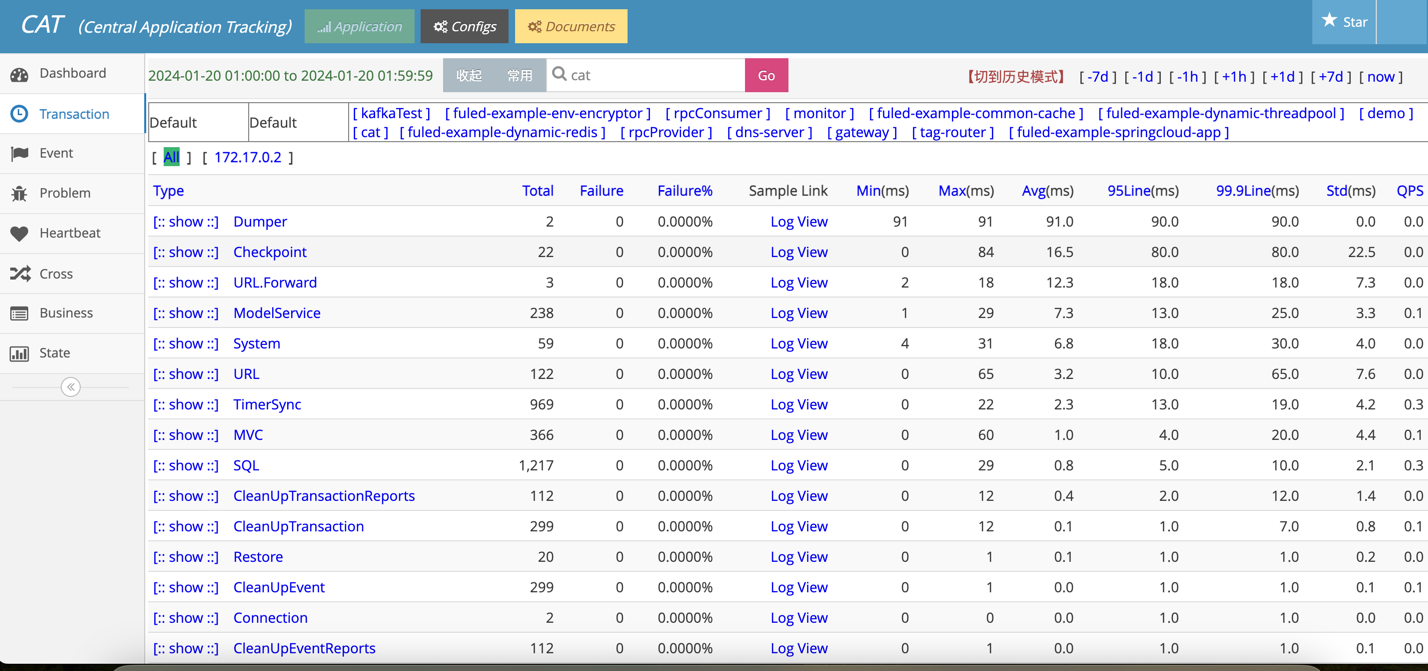The image size is (1428, 671).
Task: Advance one day with +1d
Action: pyautogui.click(x=1282, y=77)
